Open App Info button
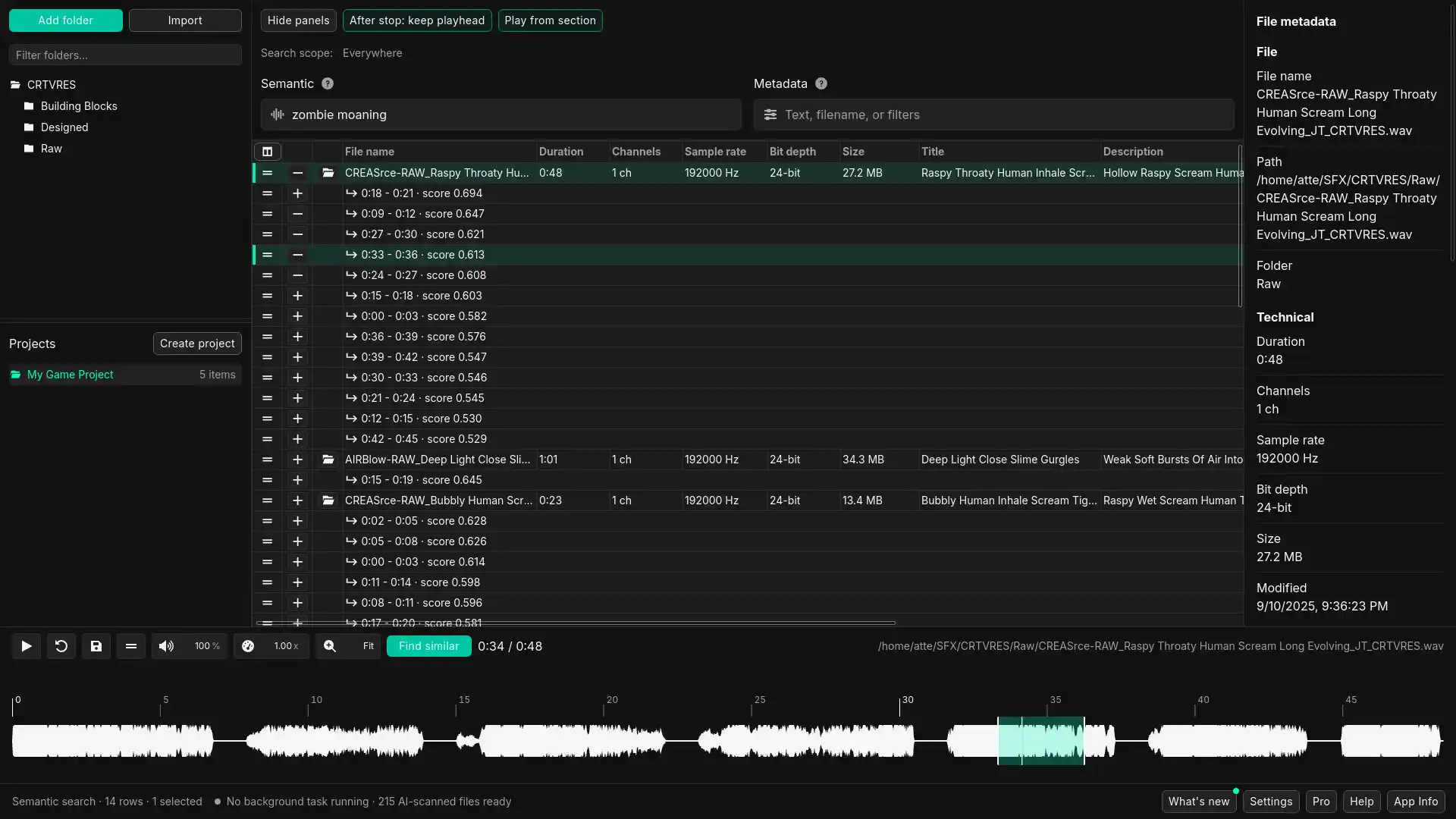This screenshot has height=819, width=1456. click(1416, 802)
